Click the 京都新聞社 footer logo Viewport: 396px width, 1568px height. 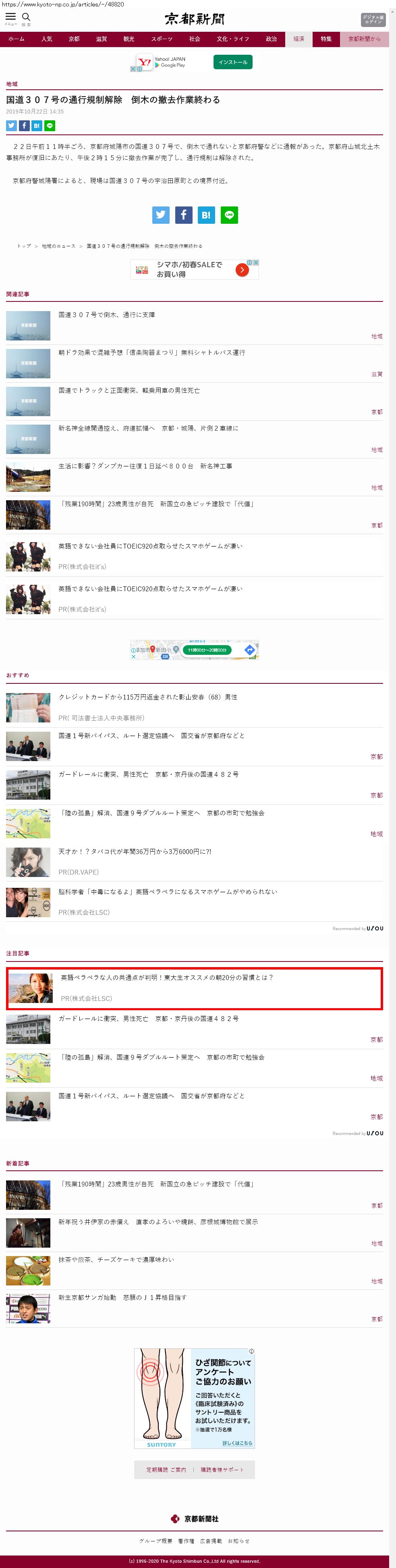[x=195, y=1518]
